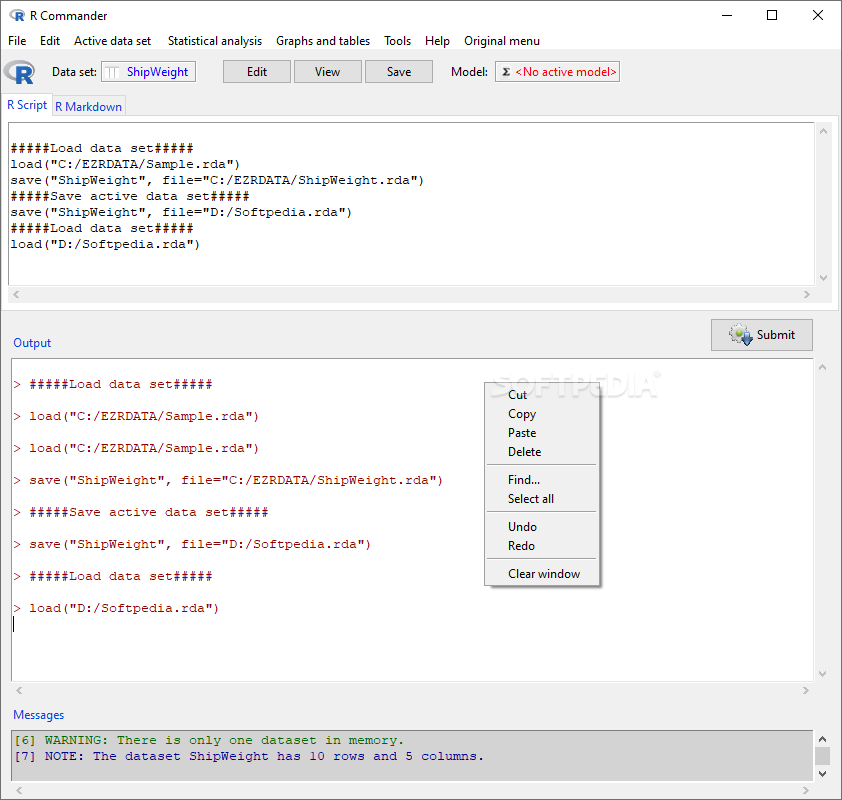
Task: Click warning message [6] about one dataset
Action: click(209, 740)
